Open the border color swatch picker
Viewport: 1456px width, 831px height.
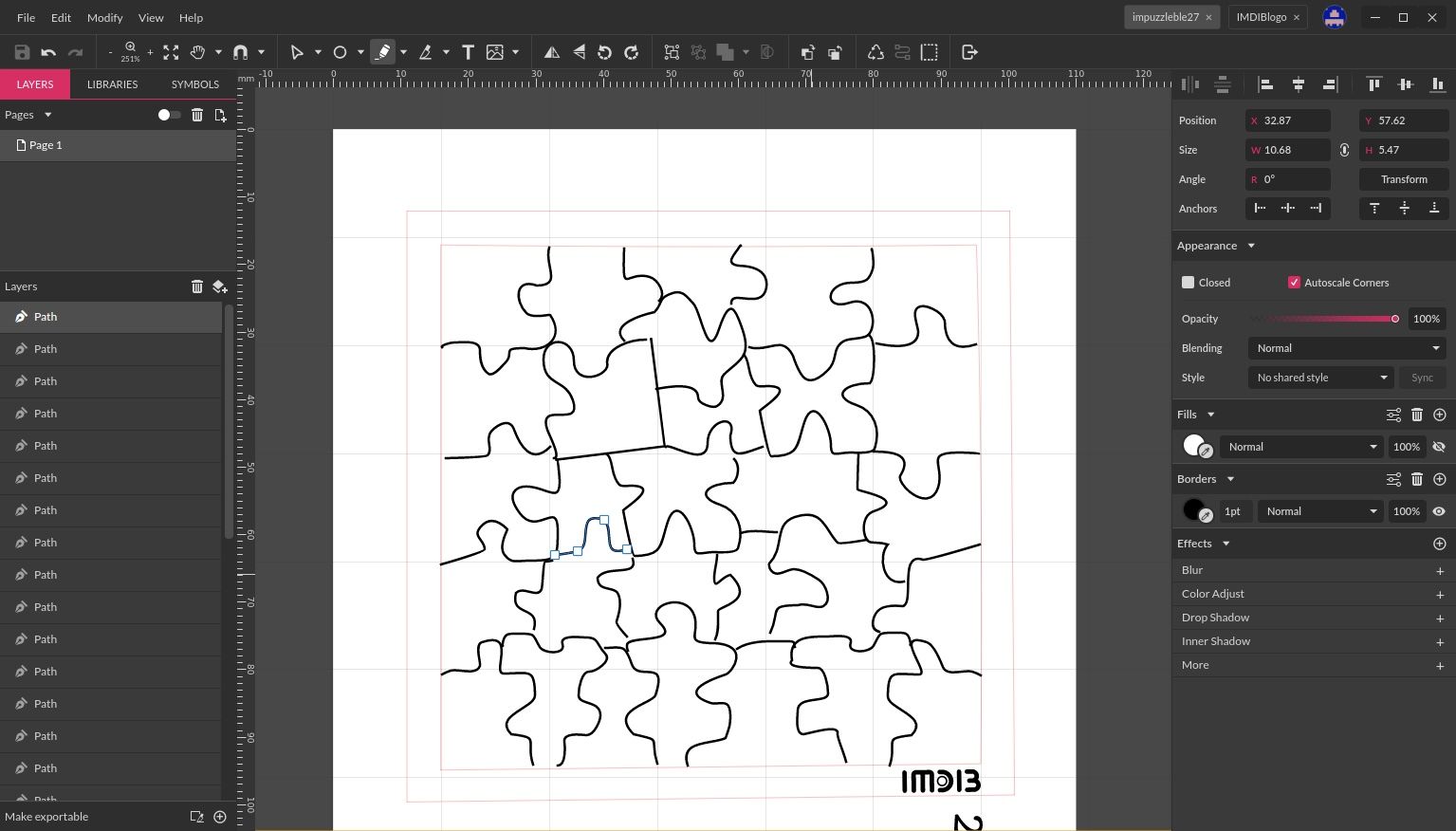point(1194,510)
